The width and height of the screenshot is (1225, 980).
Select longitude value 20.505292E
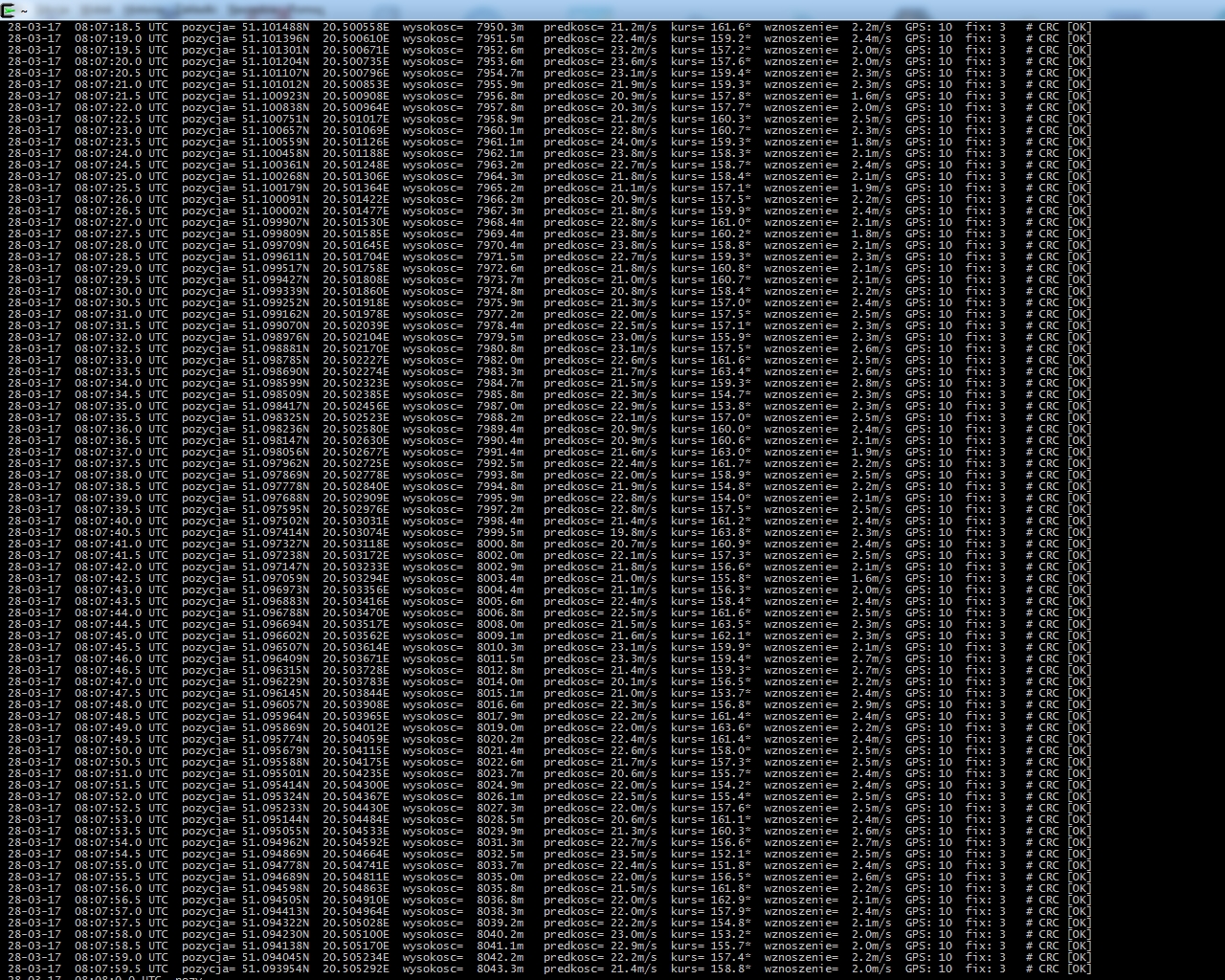[x=356, y=969]
